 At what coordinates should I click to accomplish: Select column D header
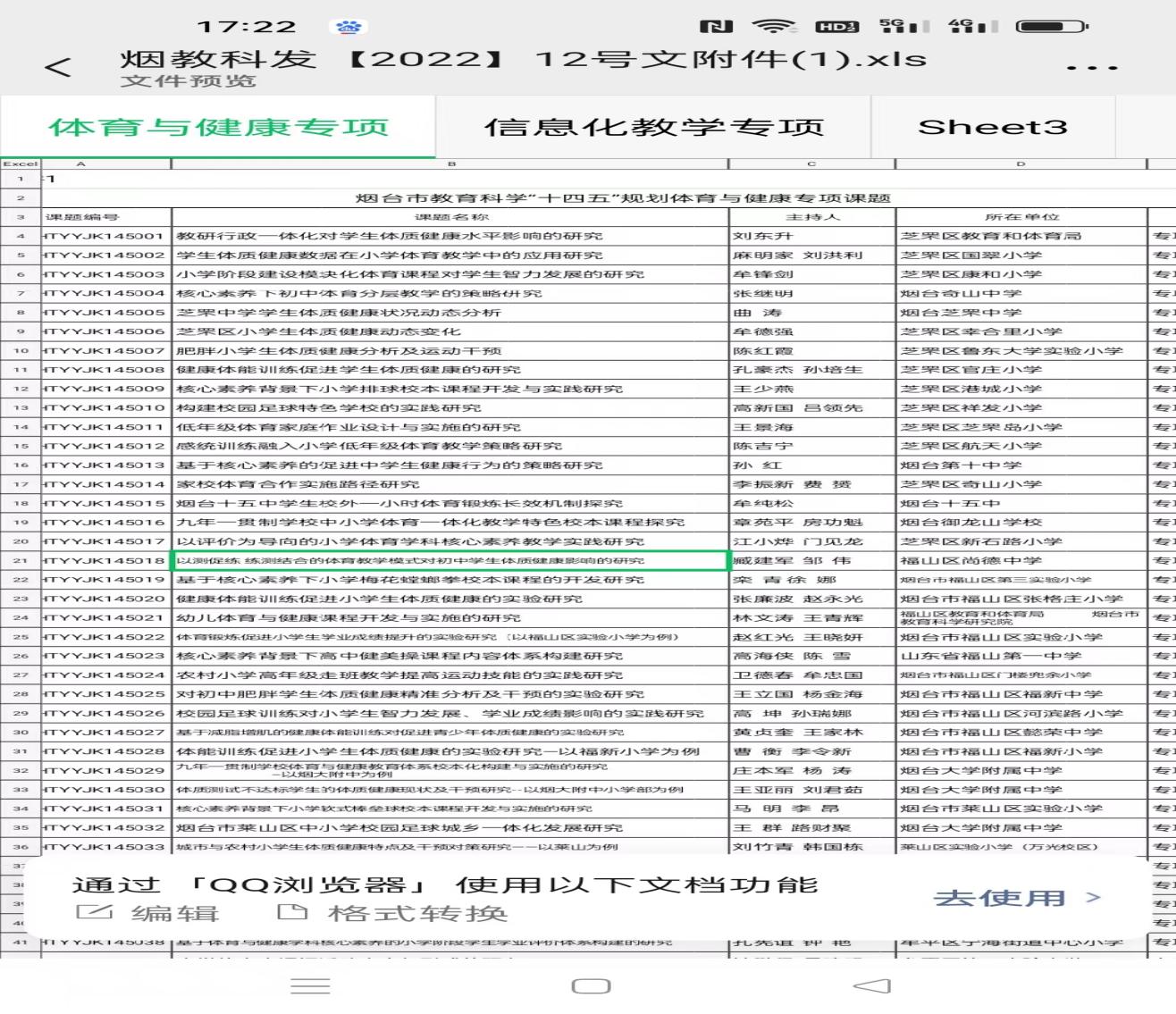point(1021,163)
